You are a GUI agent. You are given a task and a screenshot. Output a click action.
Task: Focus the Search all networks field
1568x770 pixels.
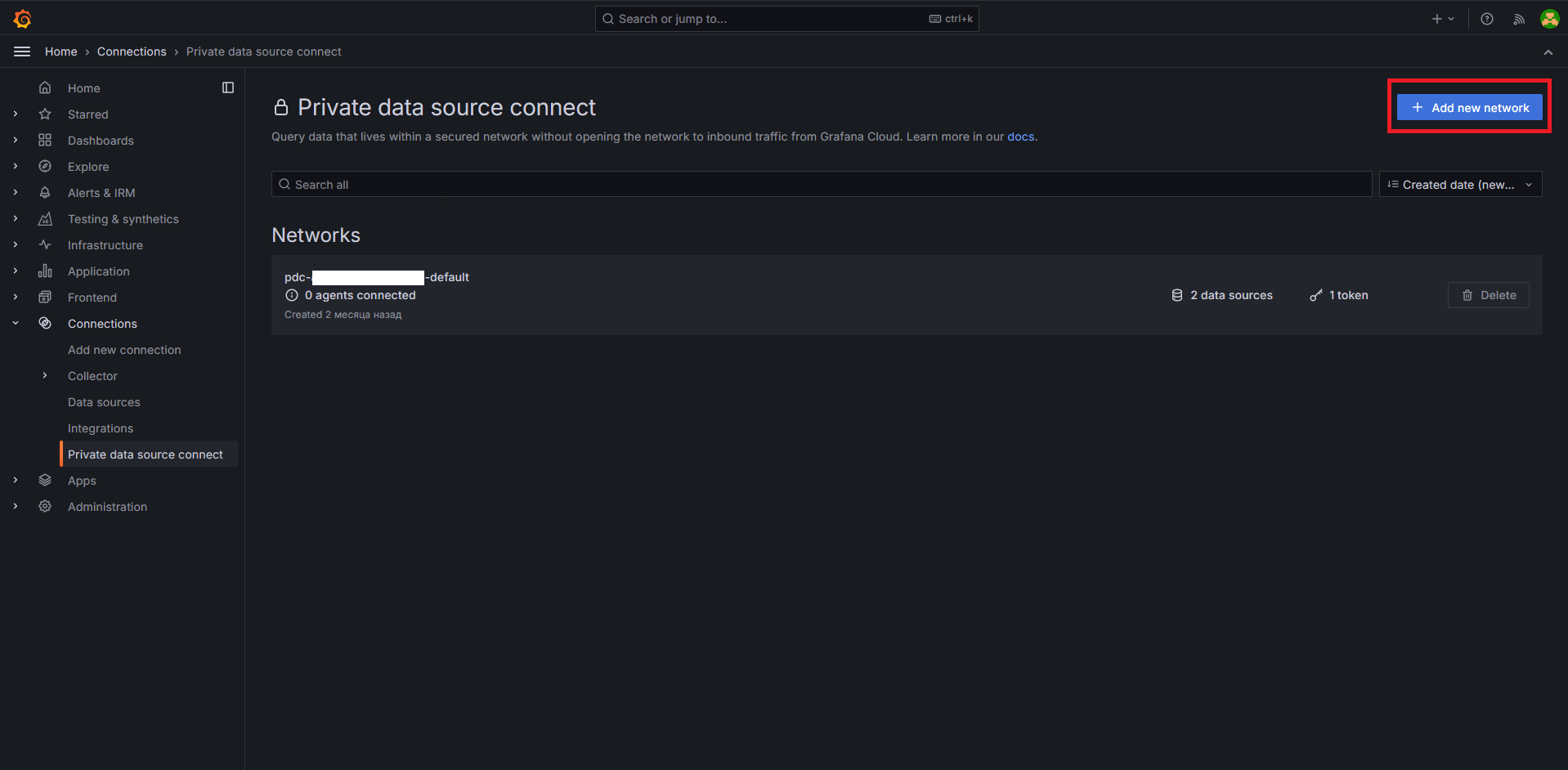pyautogui.click(x=822, y=184)
